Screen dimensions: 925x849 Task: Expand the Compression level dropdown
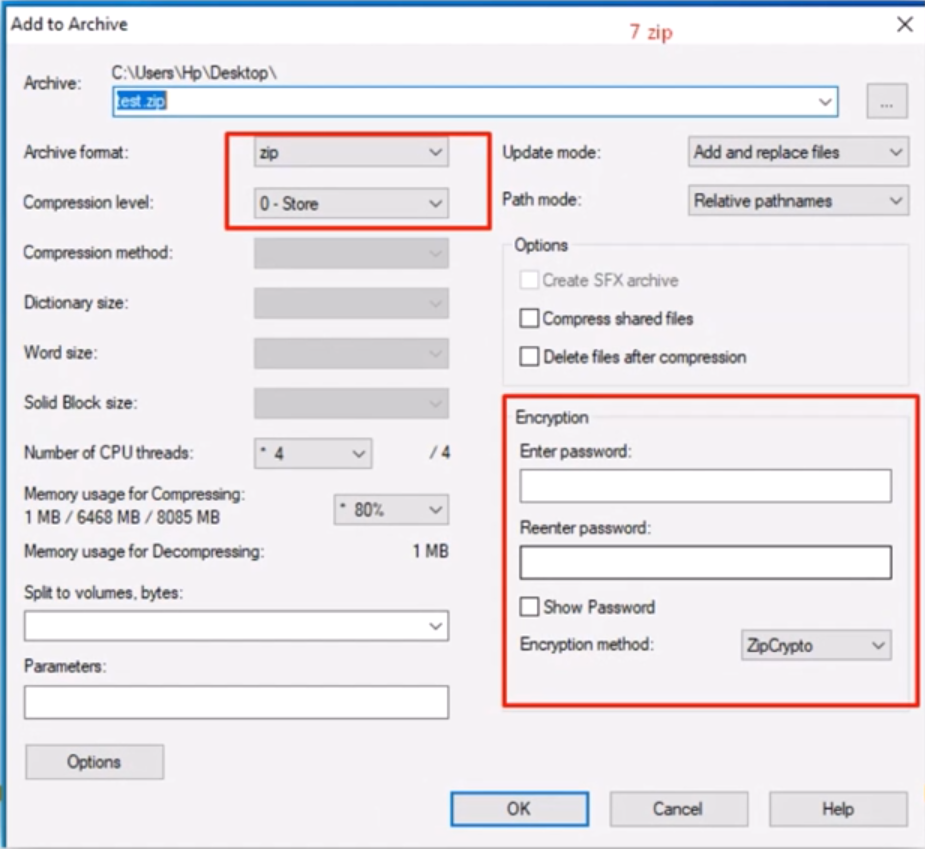coord(436,203)
